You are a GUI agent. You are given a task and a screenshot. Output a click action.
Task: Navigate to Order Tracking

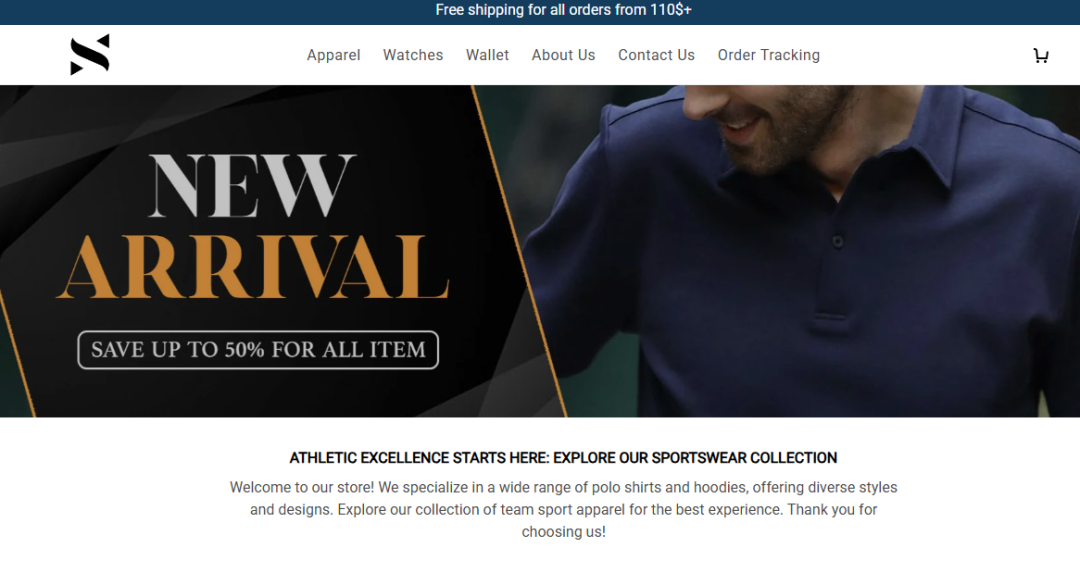(x=768, y=55)
